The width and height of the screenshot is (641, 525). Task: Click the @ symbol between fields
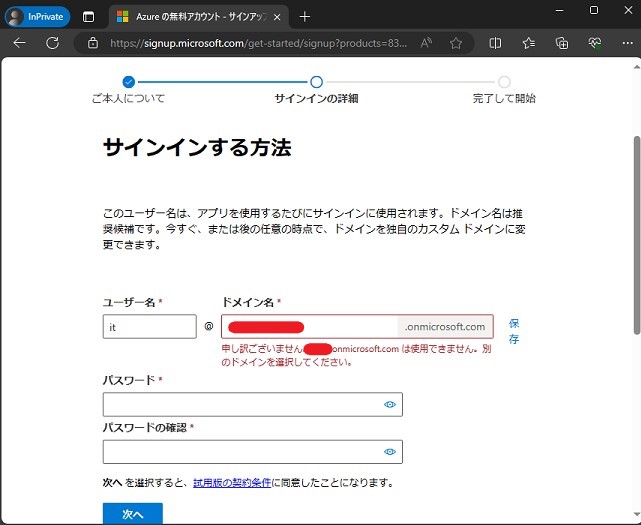[x=209, y=326]
